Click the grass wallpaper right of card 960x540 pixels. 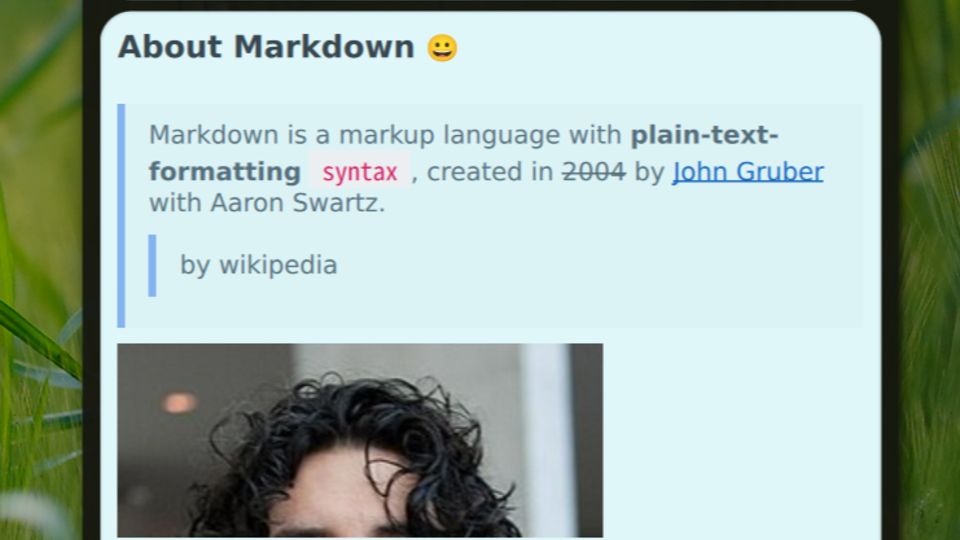pos(930,269)
